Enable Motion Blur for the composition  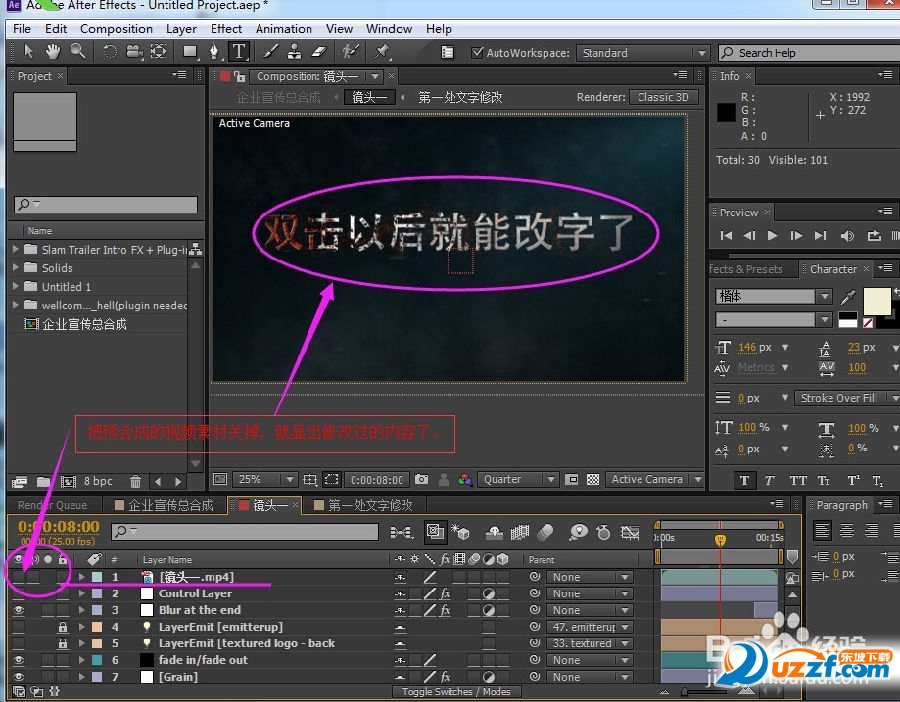(544, 532)
